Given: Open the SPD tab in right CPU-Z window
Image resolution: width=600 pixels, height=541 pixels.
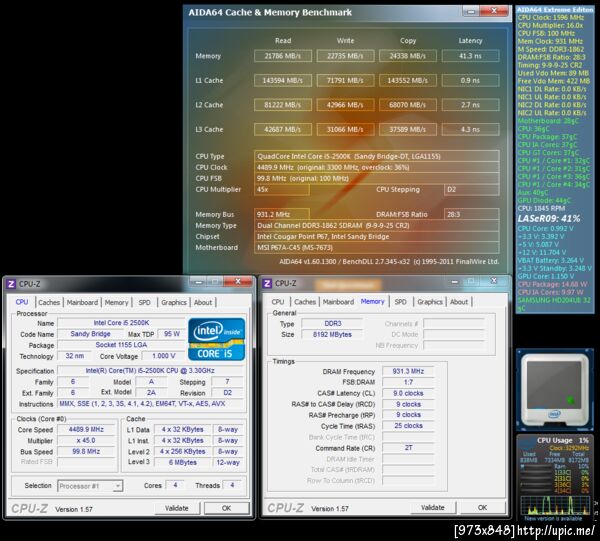Looking at the screenshot, I should click(x=400, y=301).
